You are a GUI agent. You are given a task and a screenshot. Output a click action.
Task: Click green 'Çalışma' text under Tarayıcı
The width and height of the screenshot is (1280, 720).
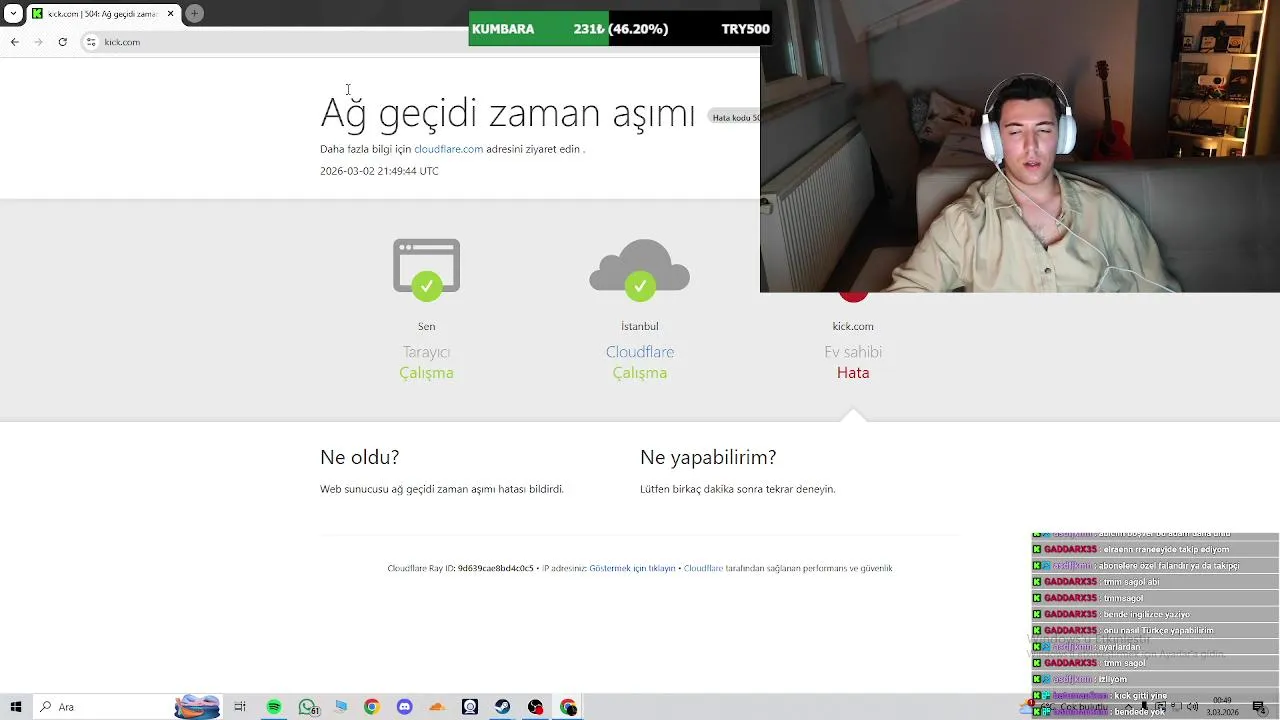pos(426,373)
